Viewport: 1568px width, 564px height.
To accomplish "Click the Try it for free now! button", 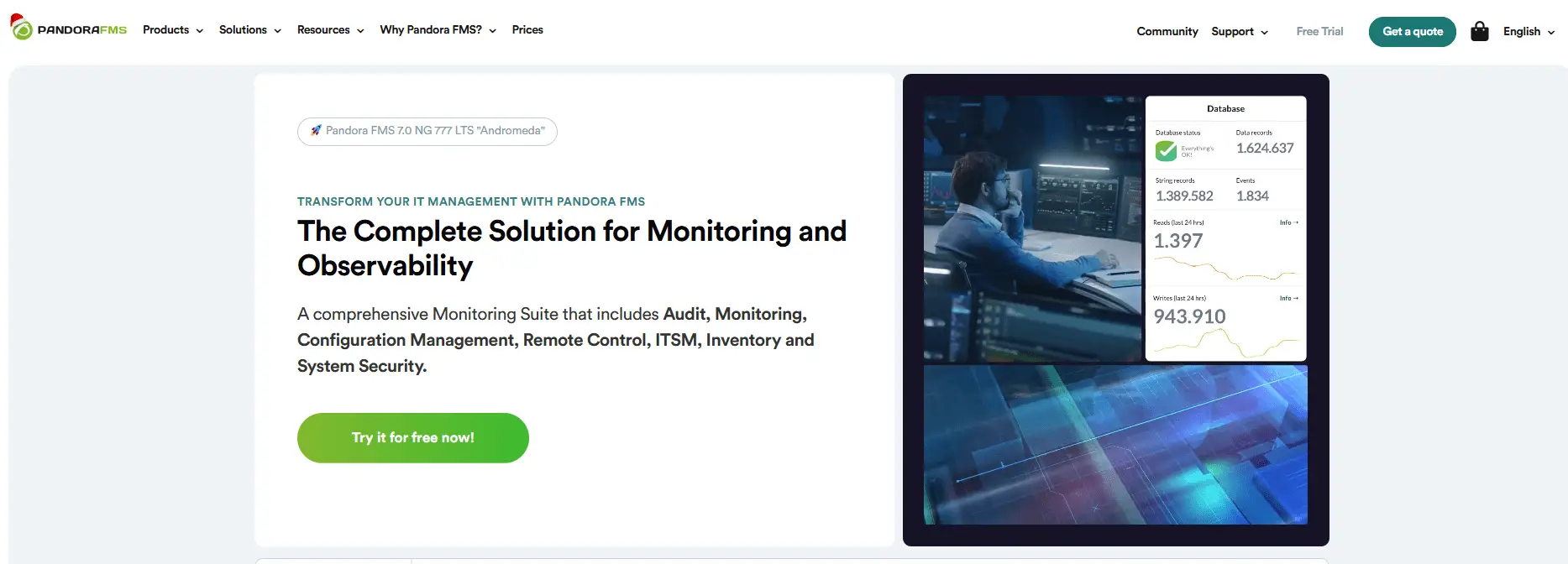I will (x=413, y=438).
